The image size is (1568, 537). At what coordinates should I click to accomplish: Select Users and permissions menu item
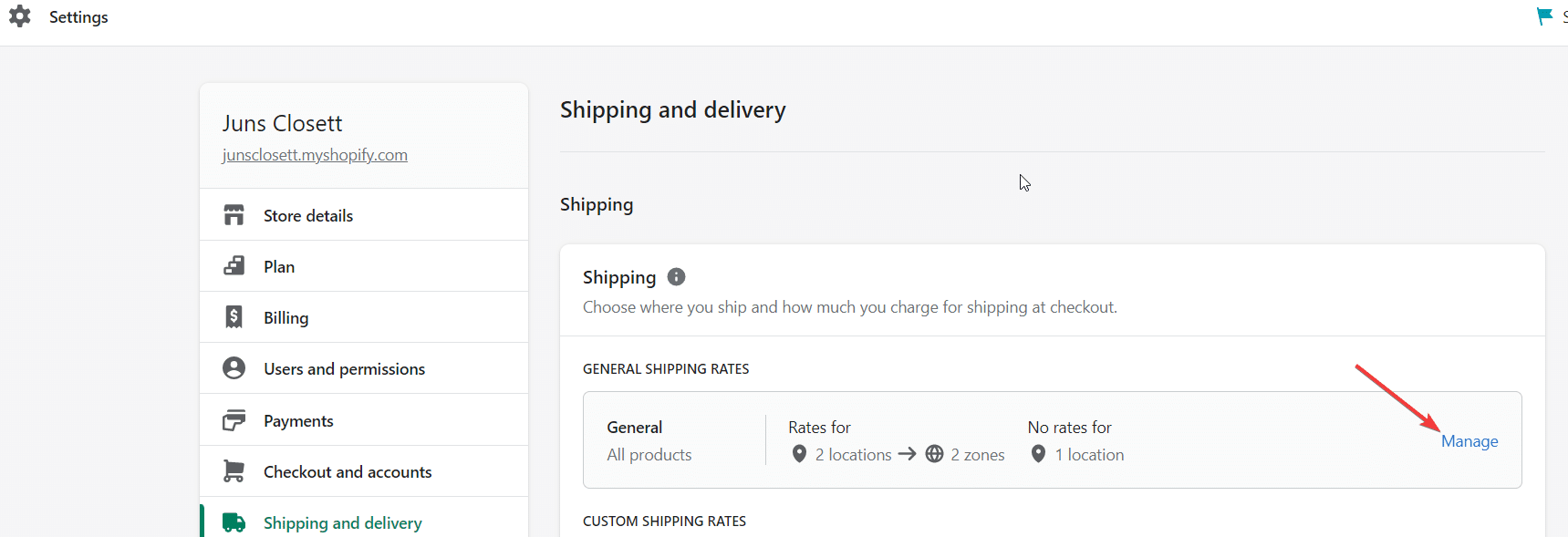[x=344, y=369]
